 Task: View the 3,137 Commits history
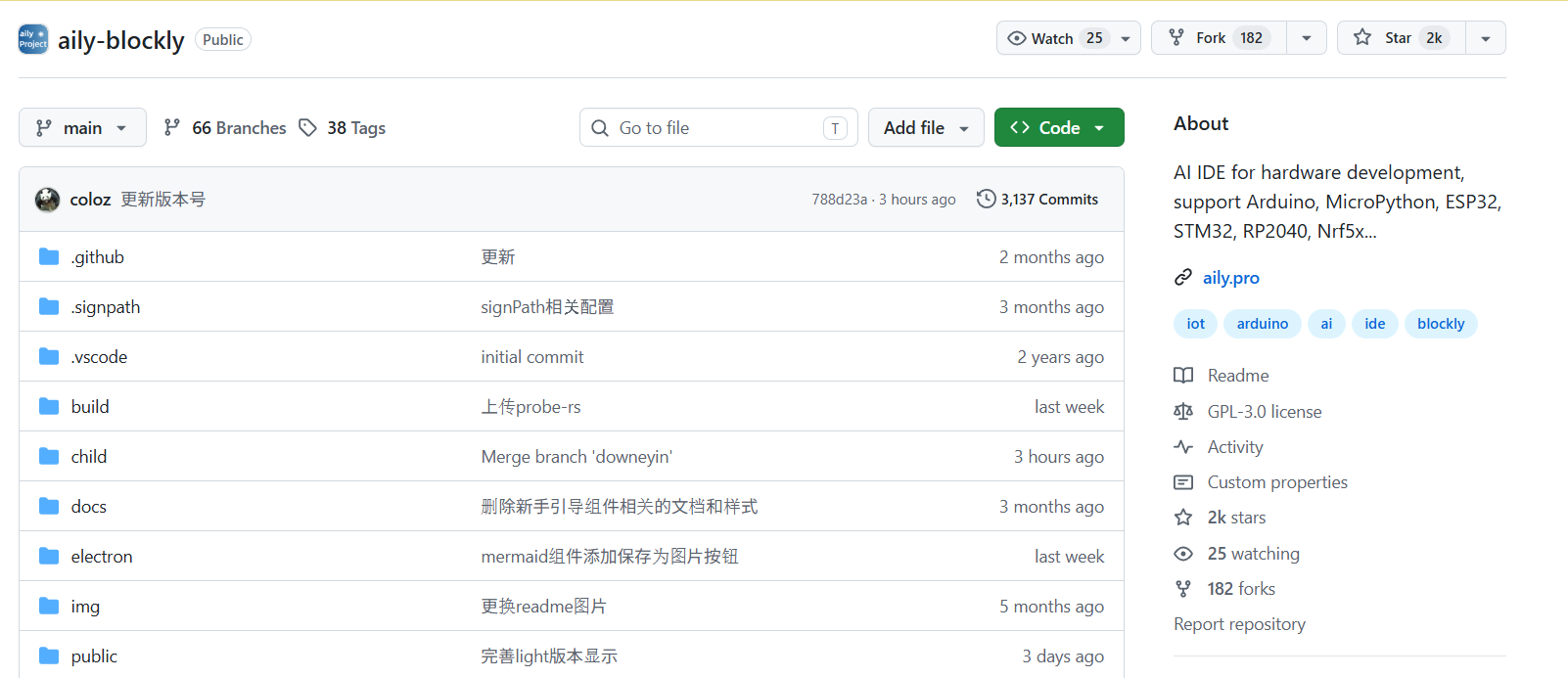1038,199
